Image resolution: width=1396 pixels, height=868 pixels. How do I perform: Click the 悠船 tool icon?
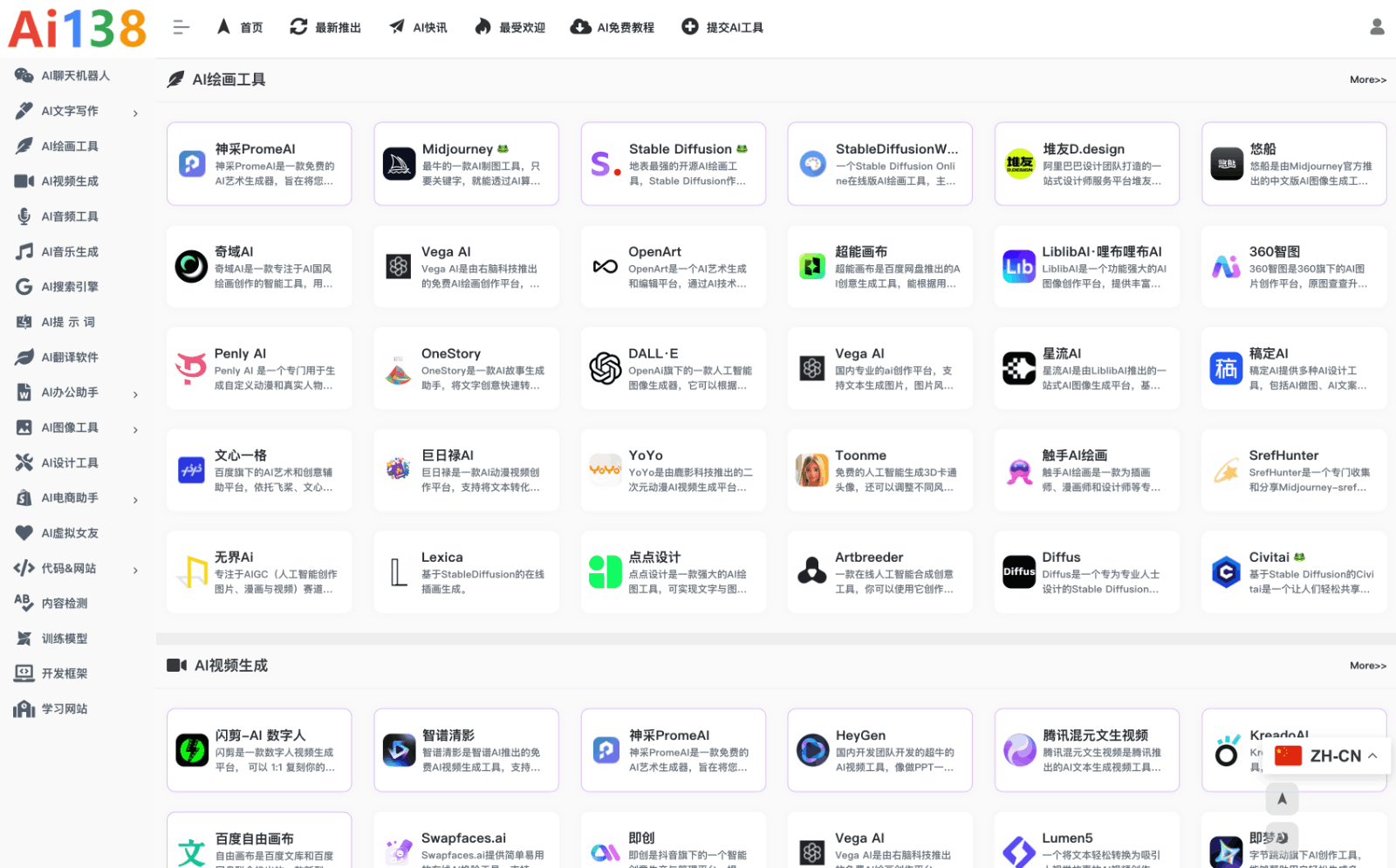[x=1227, y=164]
